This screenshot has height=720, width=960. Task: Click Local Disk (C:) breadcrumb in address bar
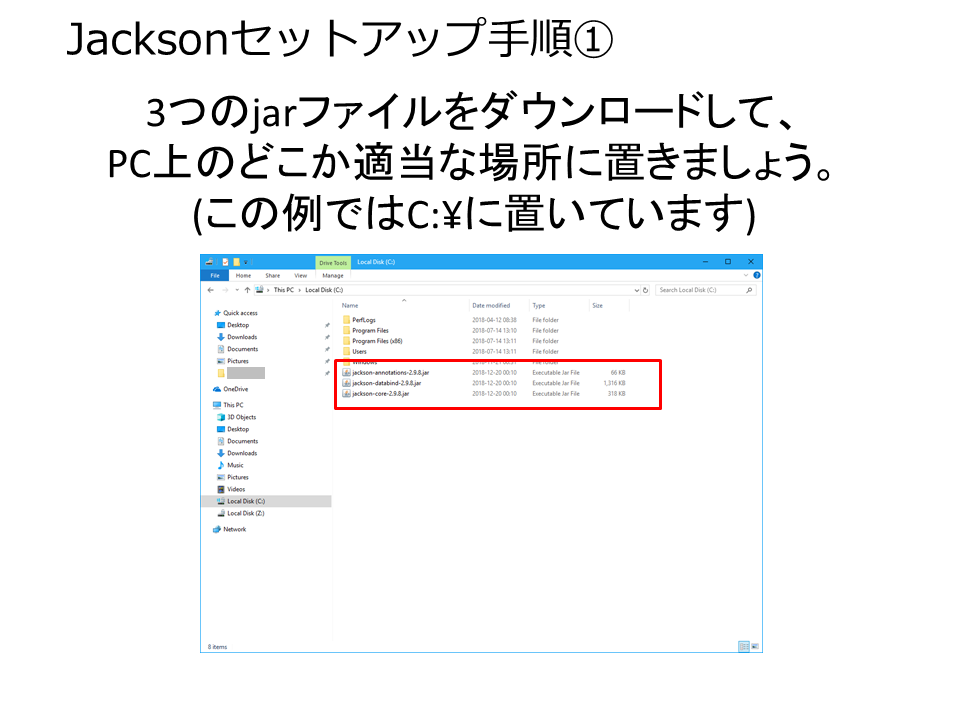point(324,290)
